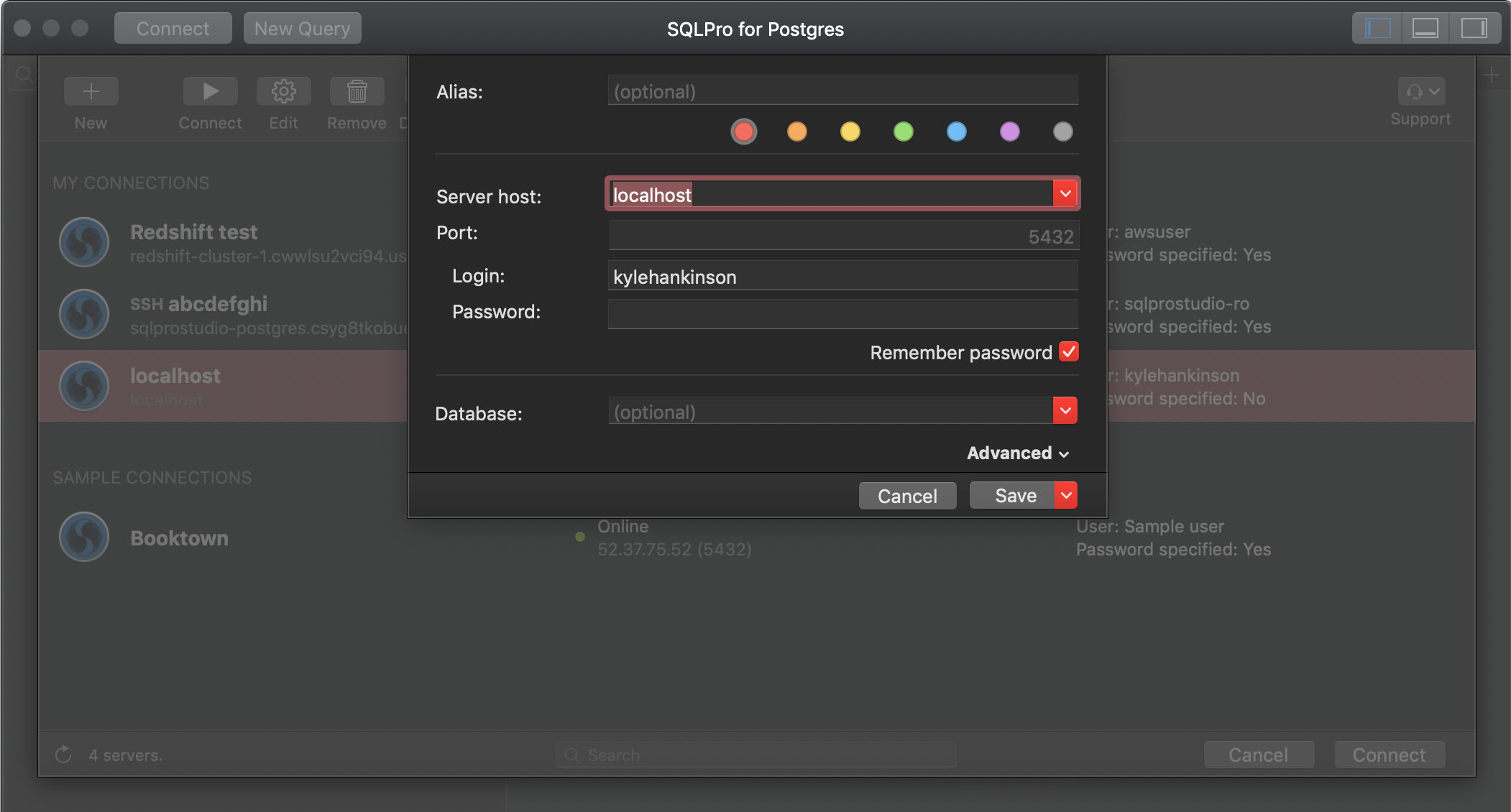The width and height of the screenshot is (1511, 812).
Task: Click the Connect play icon in toolbar
Action: [210, 91]
